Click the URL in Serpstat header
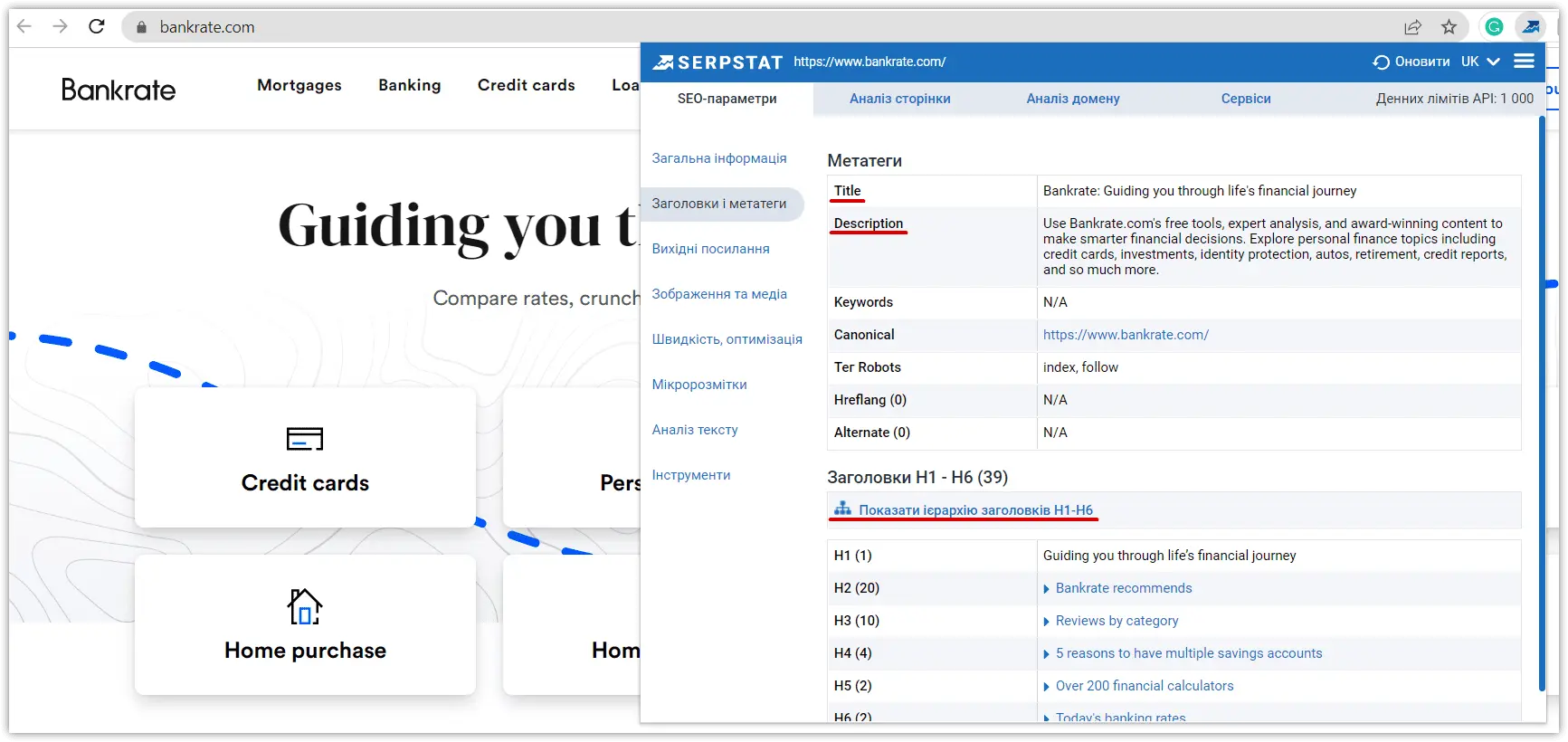Viewport: 1568px width, 742px height. [x=870, y=62]
